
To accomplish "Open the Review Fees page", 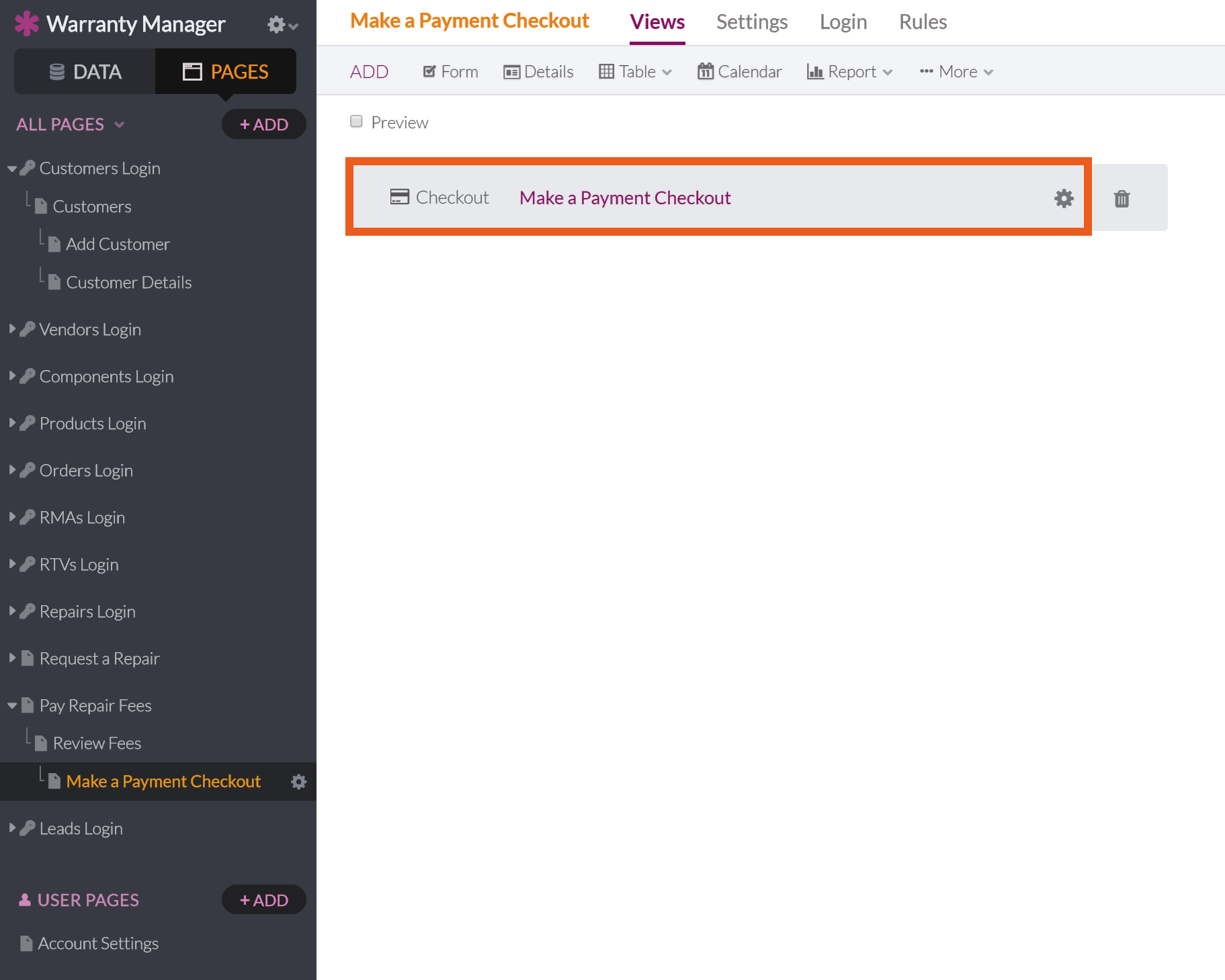I will 97,743.
